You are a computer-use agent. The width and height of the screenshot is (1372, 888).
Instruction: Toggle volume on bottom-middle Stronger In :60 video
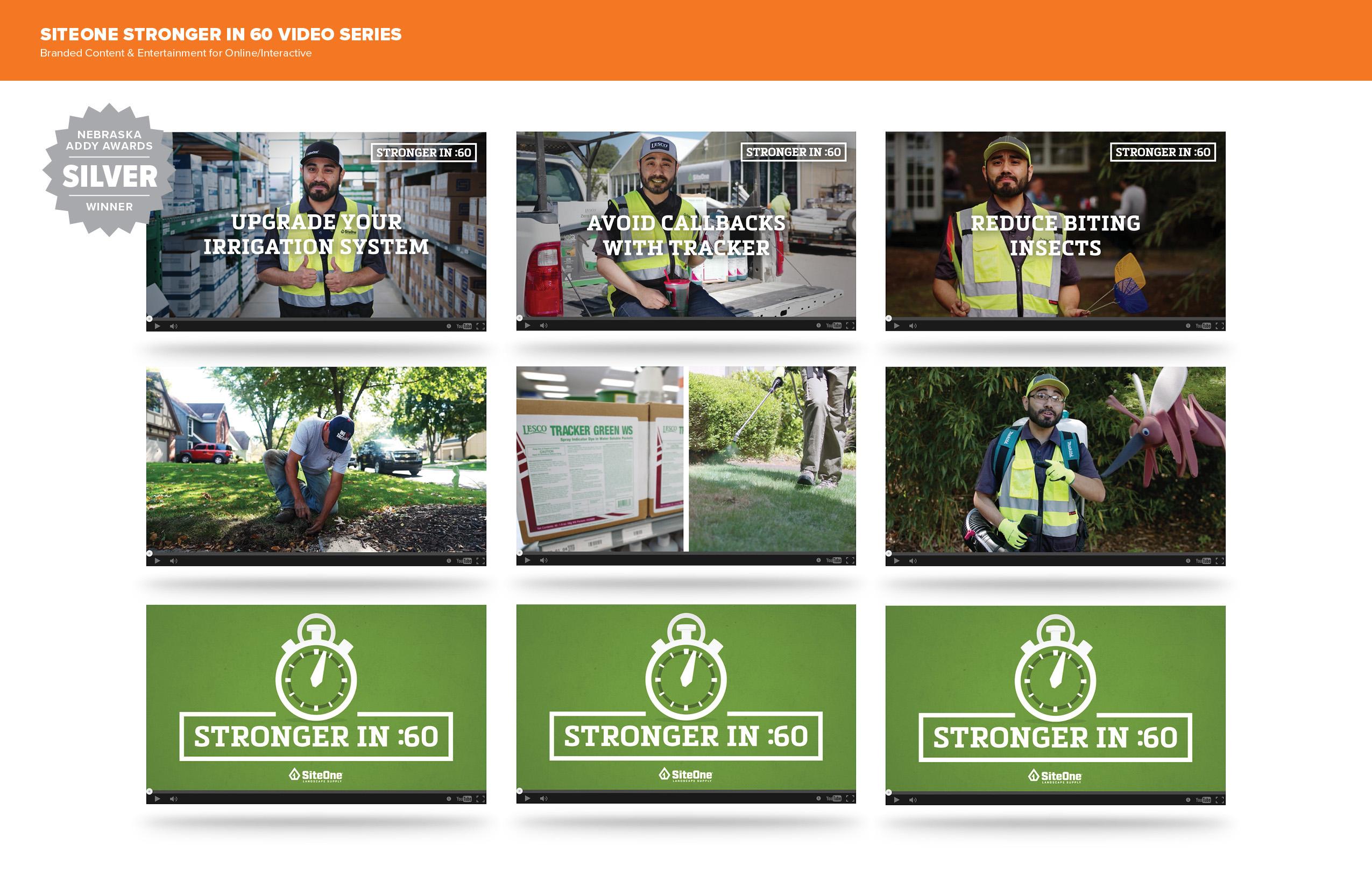click(543, 799)
